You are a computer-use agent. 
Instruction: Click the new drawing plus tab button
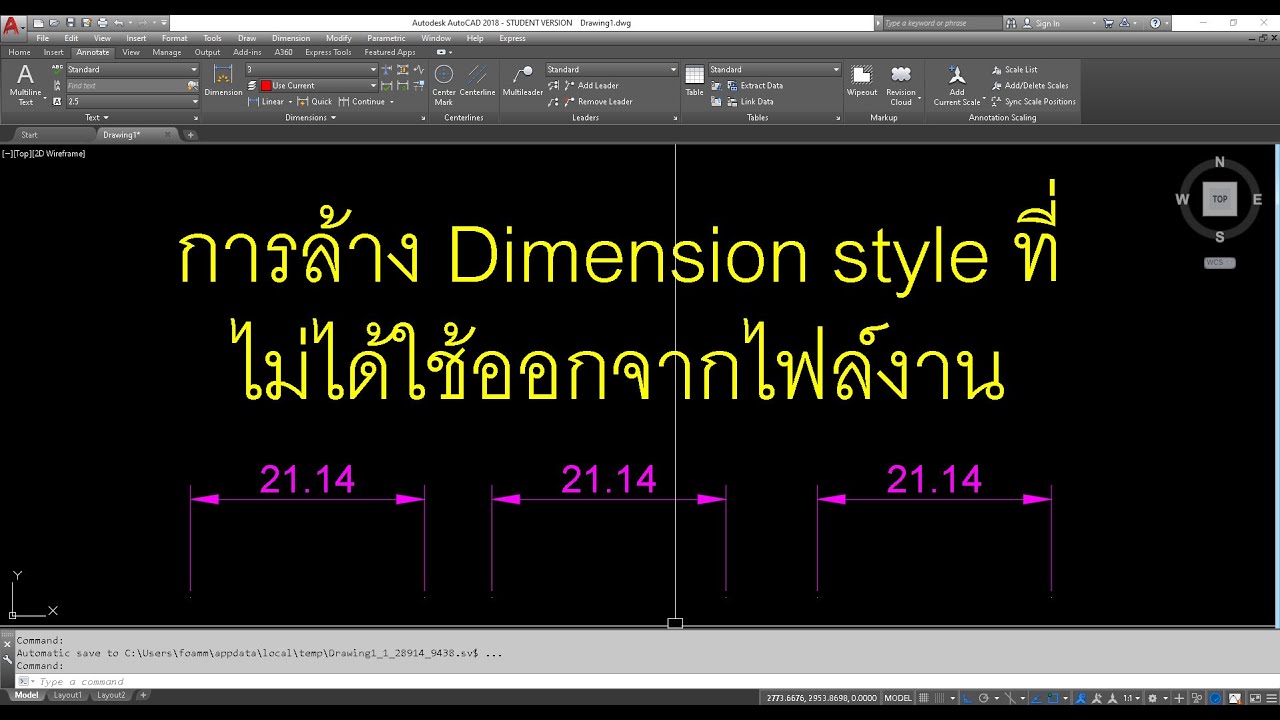pos(190,134)
